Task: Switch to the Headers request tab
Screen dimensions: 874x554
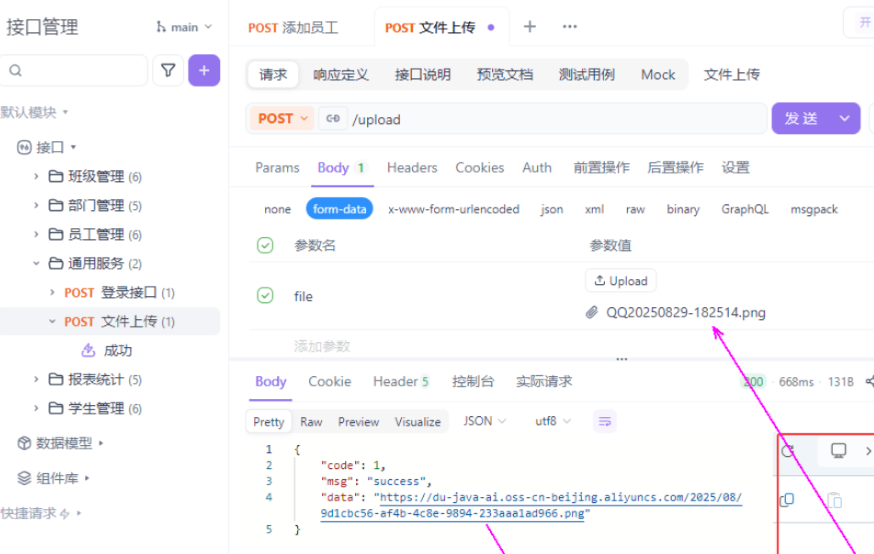Action: (x=412, y=167)
